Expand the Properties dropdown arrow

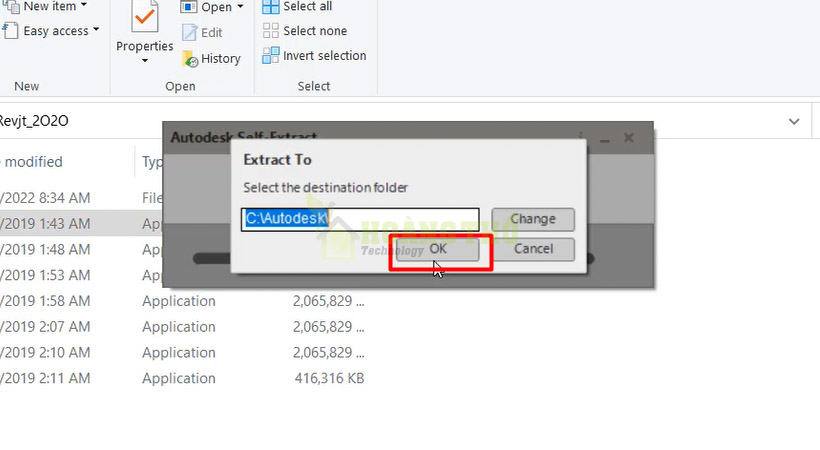point(144,61)
